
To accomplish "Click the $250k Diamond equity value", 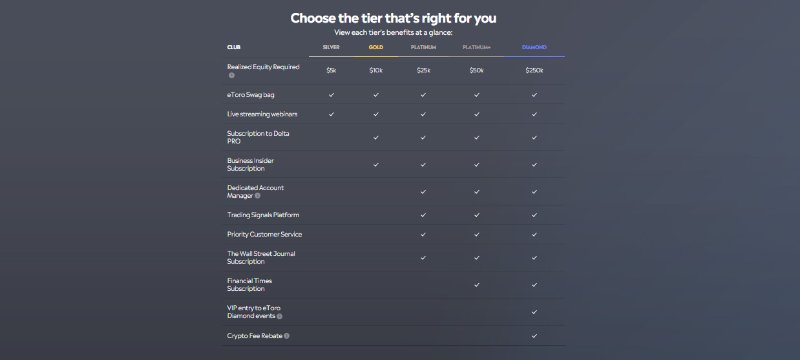I will coord(534,71).
